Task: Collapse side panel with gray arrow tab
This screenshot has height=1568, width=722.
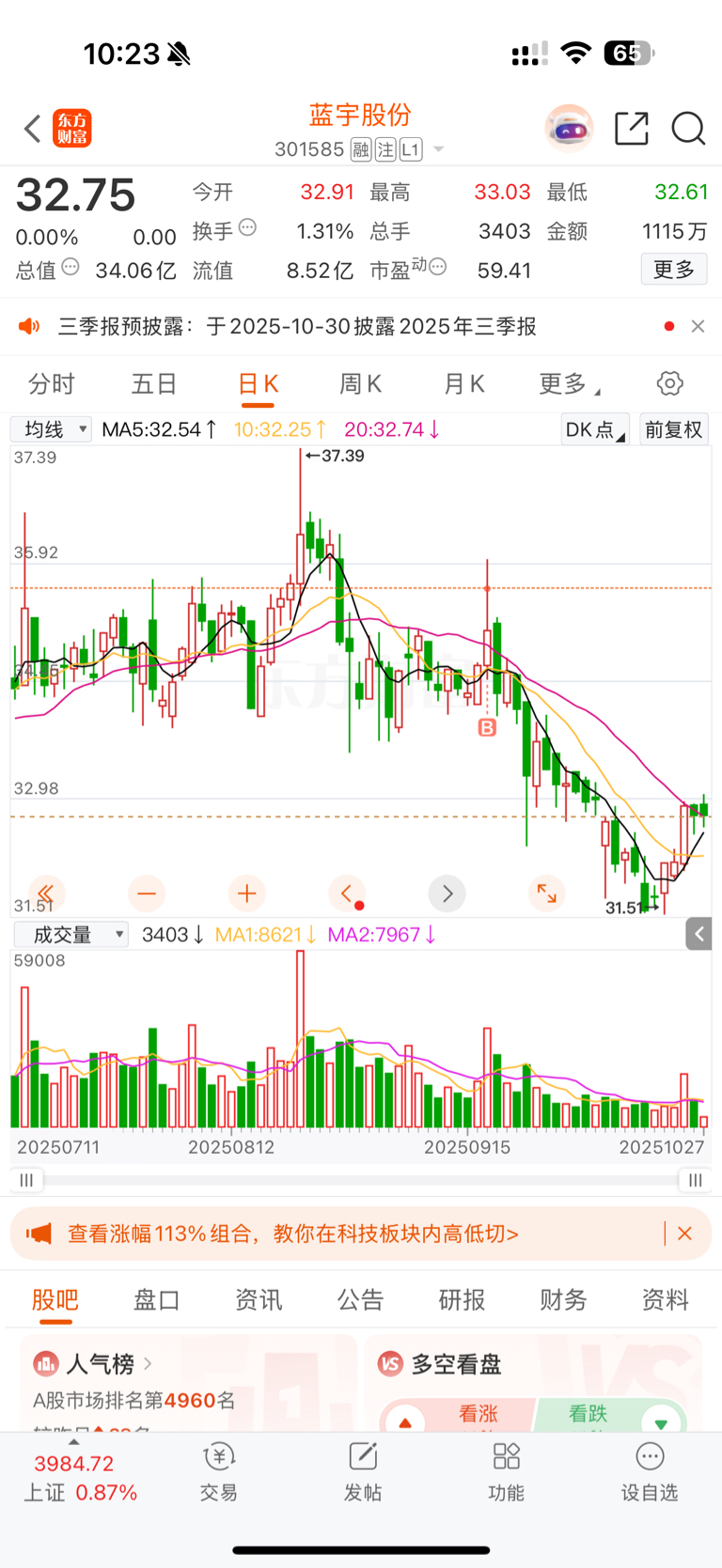Action: click(698, 934)
